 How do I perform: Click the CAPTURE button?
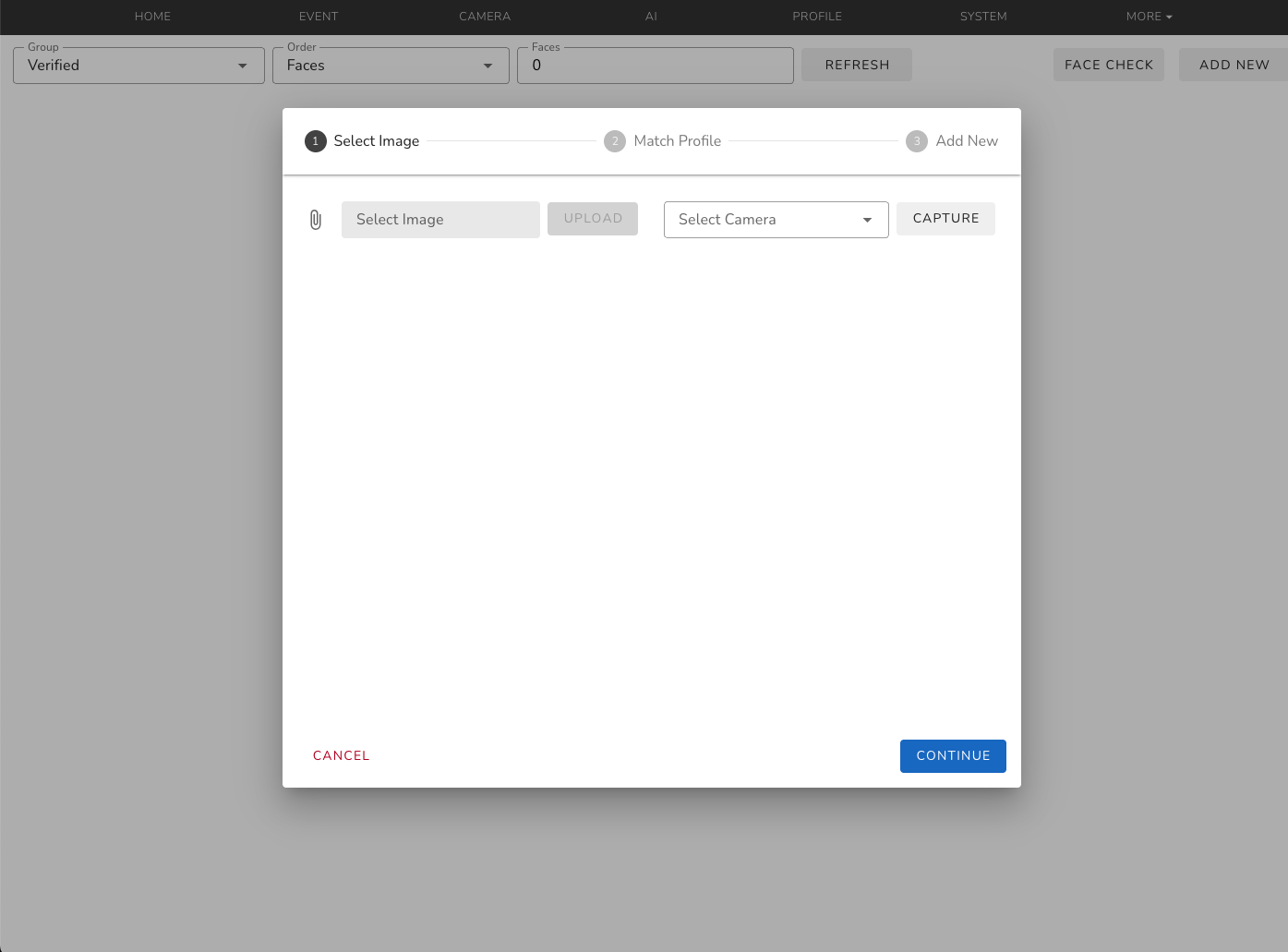point(945,219)
